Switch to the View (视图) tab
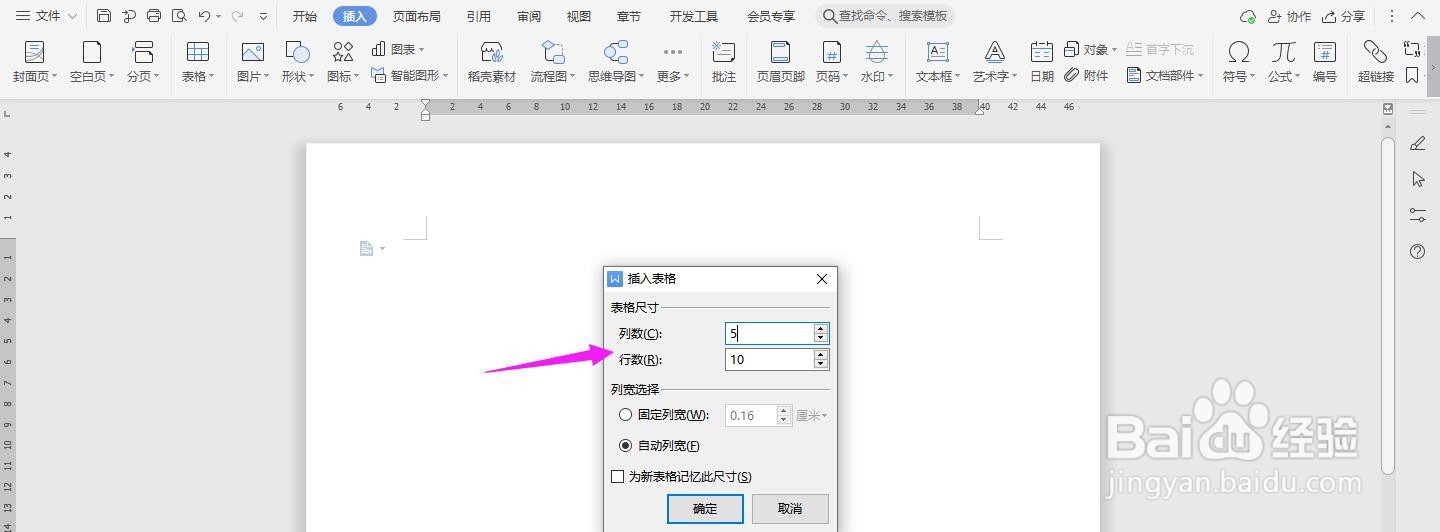The width and height of the screenshot is (1440, 532). pos(578,16)
